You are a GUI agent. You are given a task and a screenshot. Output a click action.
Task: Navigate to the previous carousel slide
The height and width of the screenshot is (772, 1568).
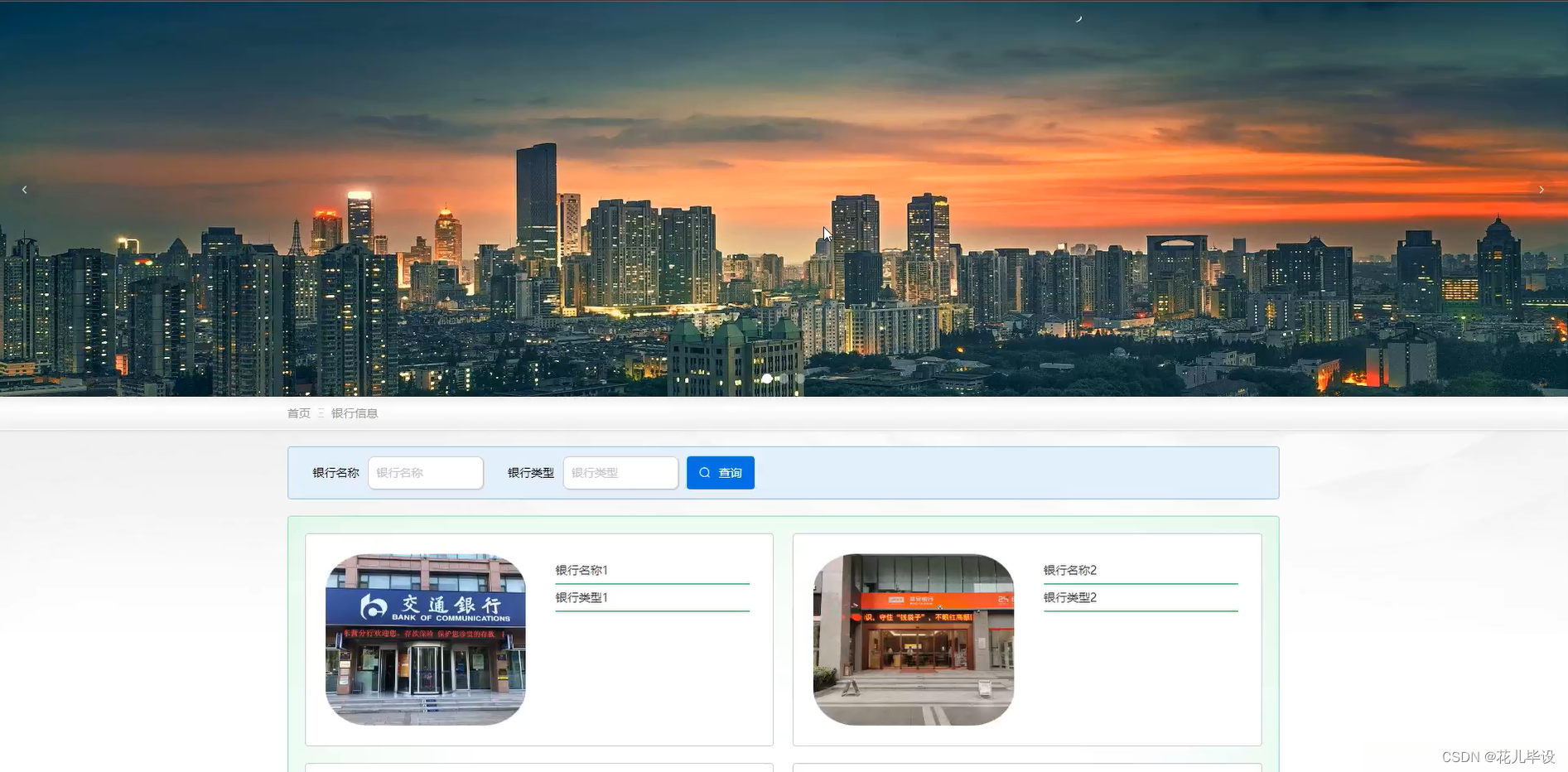pyautogui.click(x=25, y=189)
